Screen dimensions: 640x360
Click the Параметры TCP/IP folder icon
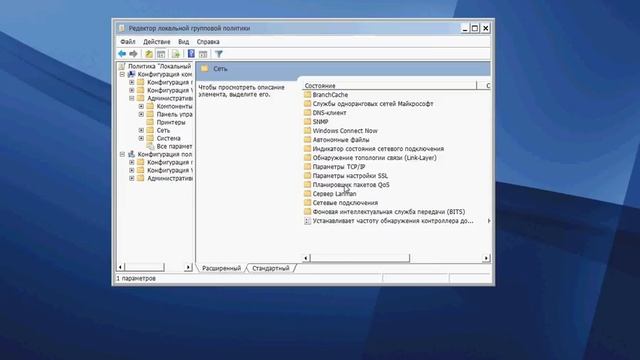tap(307, 167)
